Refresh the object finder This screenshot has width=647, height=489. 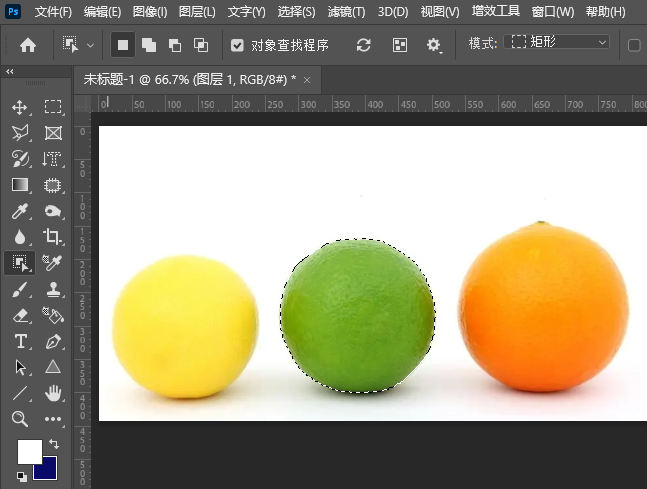tap(364, 45)
